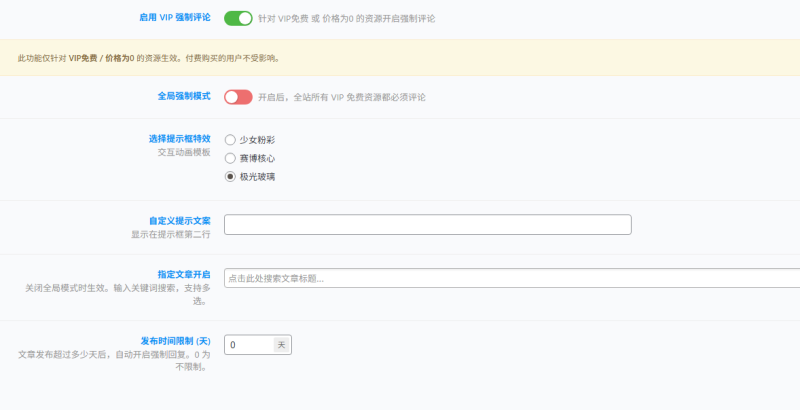Focus the 发布时间限制 number input

click(x=248, y=345)
